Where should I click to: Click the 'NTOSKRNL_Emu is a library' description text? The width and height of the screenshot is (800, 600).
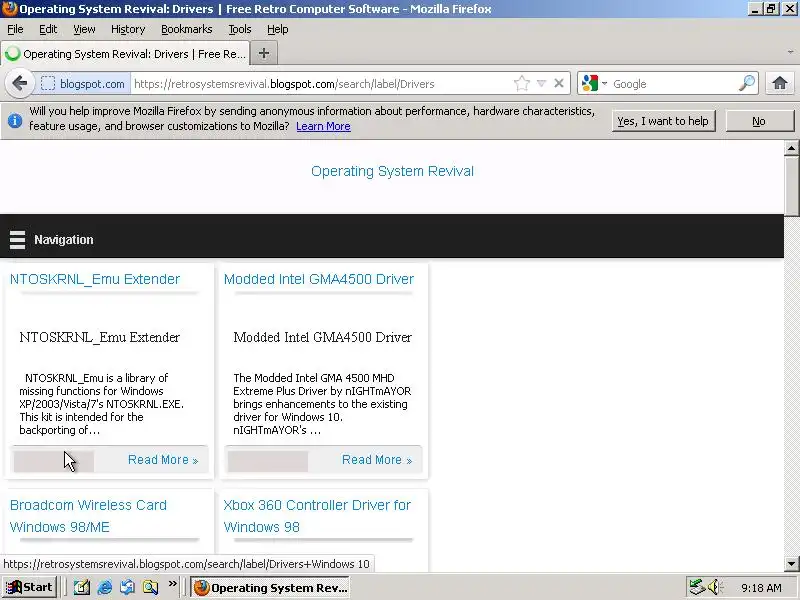pyautogui.click(x=101, y=404)
